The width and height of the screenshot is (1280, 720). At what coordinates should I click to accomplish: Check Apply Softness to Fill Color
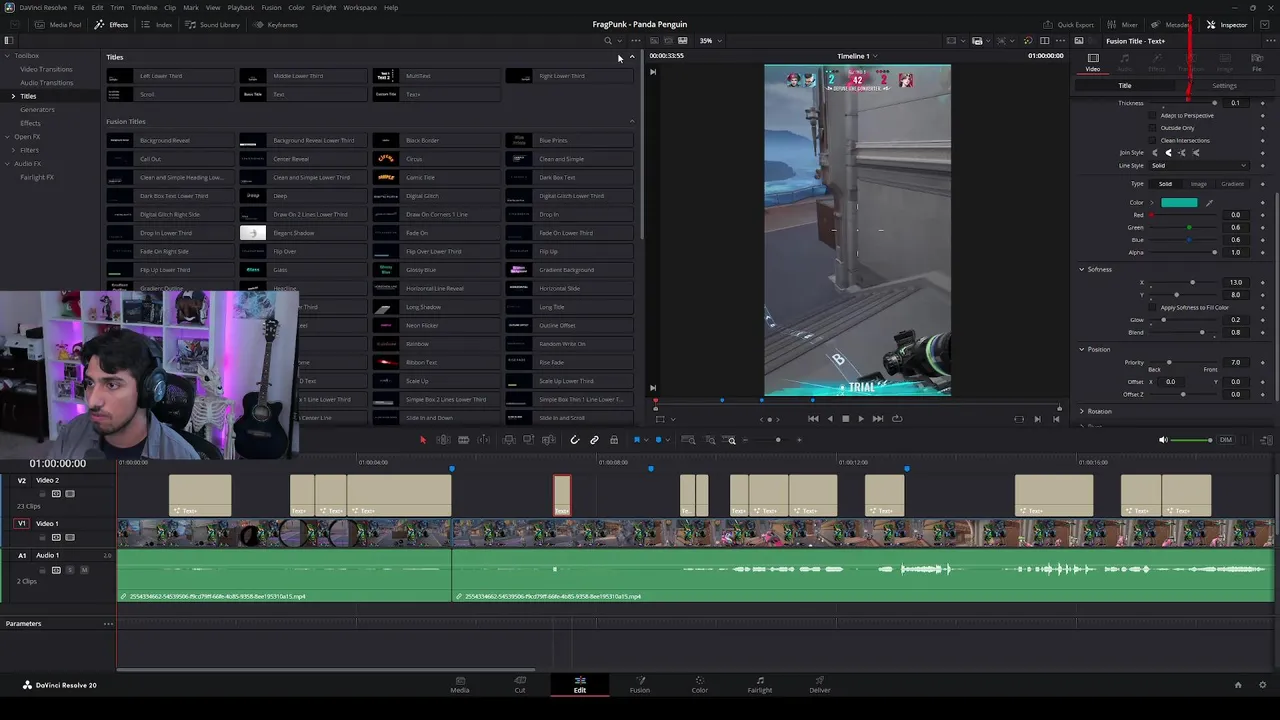point(1153,308)
